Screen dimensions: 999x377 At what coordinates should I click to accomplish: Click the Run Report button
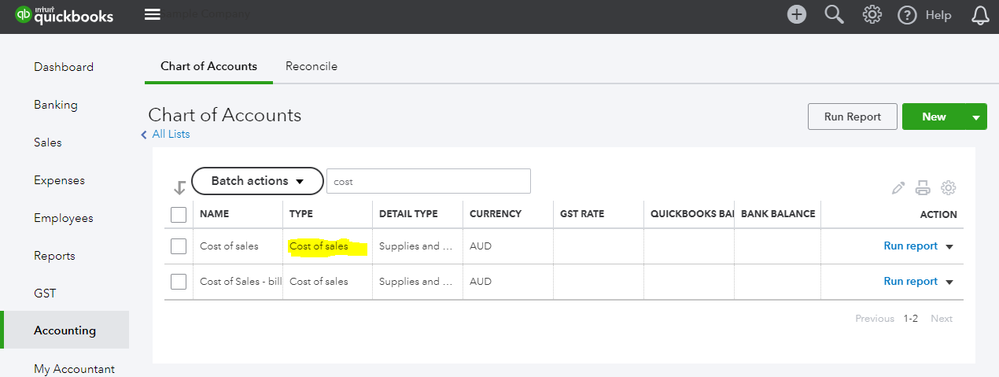coord(852,117)
